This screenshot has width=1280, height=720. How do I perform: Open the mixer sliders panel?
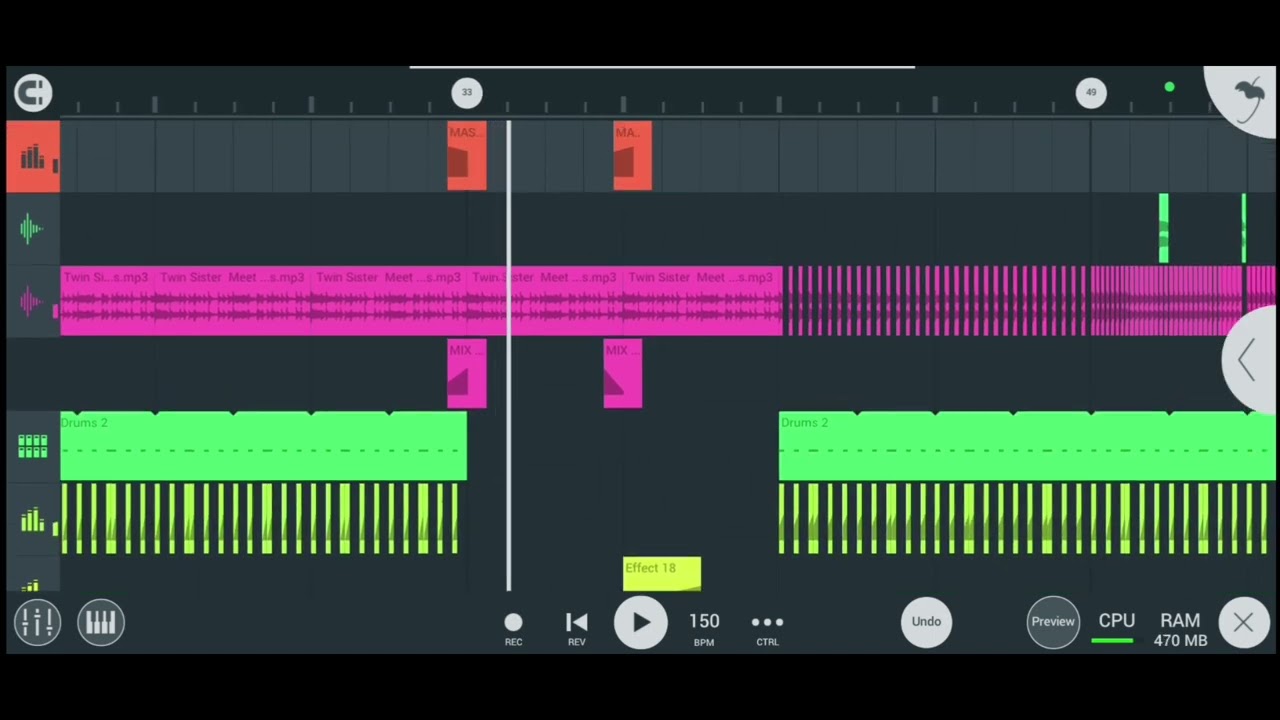(x=38, y=622)
